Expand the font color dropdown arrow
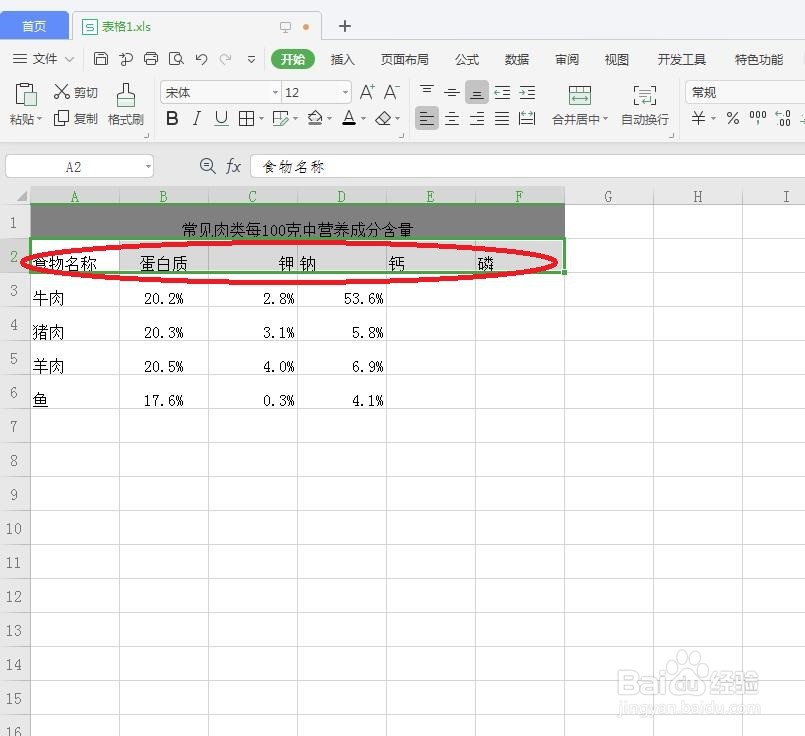This screenshot has height=736, width=805. pyautogui.click(x=363, y=119)
